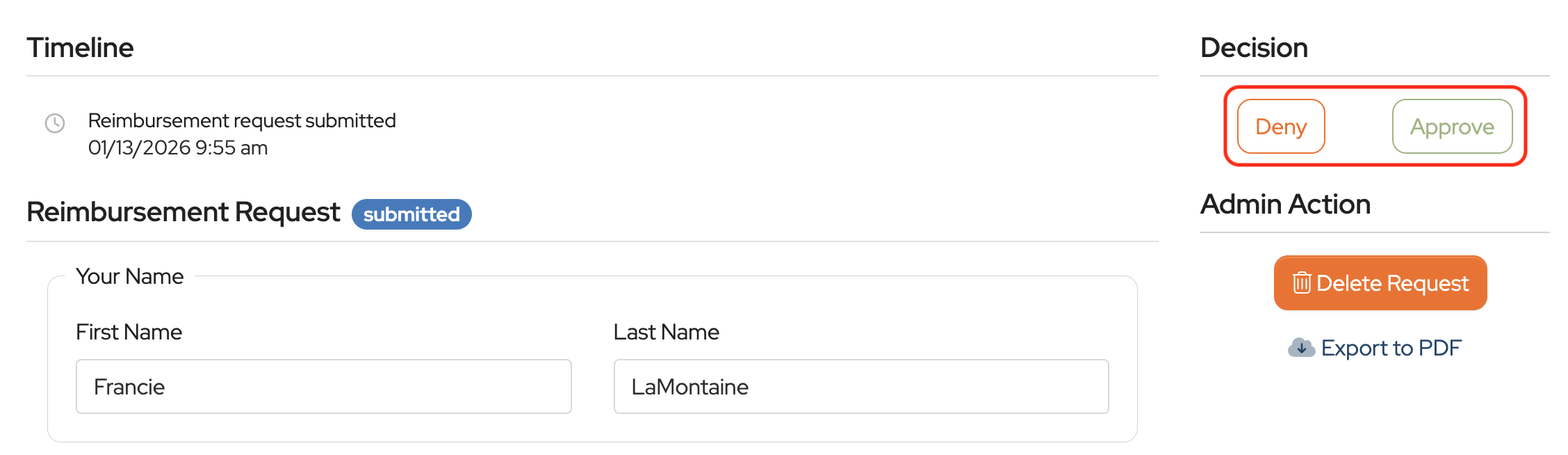1568x455 pixels.
Task: Select the "Reimbursement request submitted" timeline entry
Action: point(242,121)
